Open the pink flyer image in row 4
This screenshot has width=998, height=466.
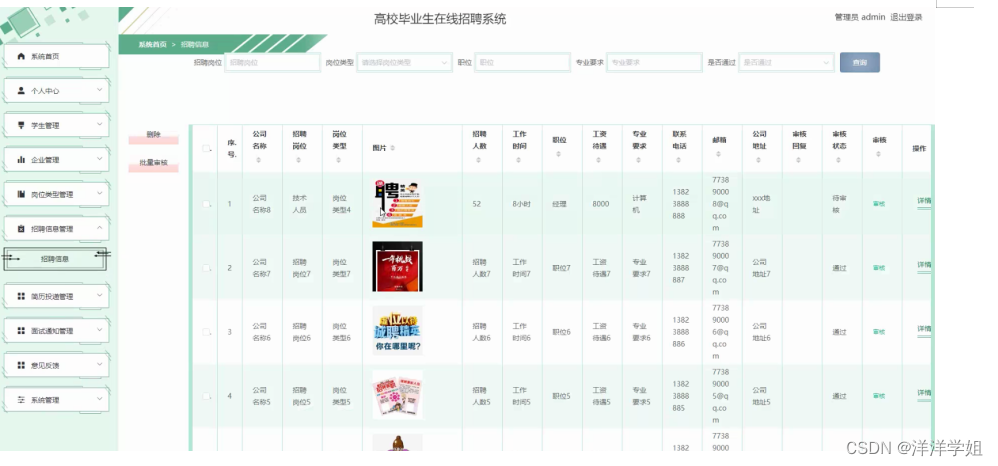397,395
